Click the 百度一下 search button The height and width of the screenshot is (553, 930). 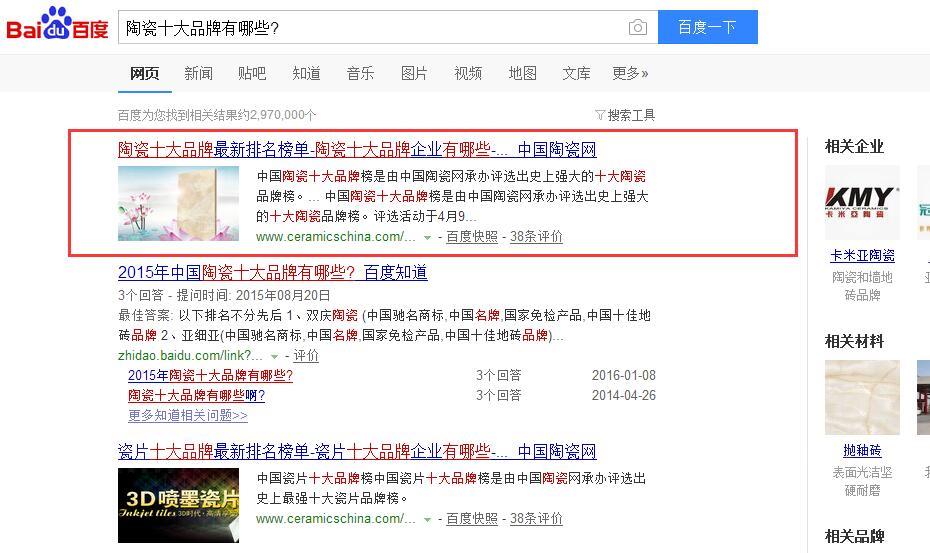pyautogui.click(x=708, y=27)
